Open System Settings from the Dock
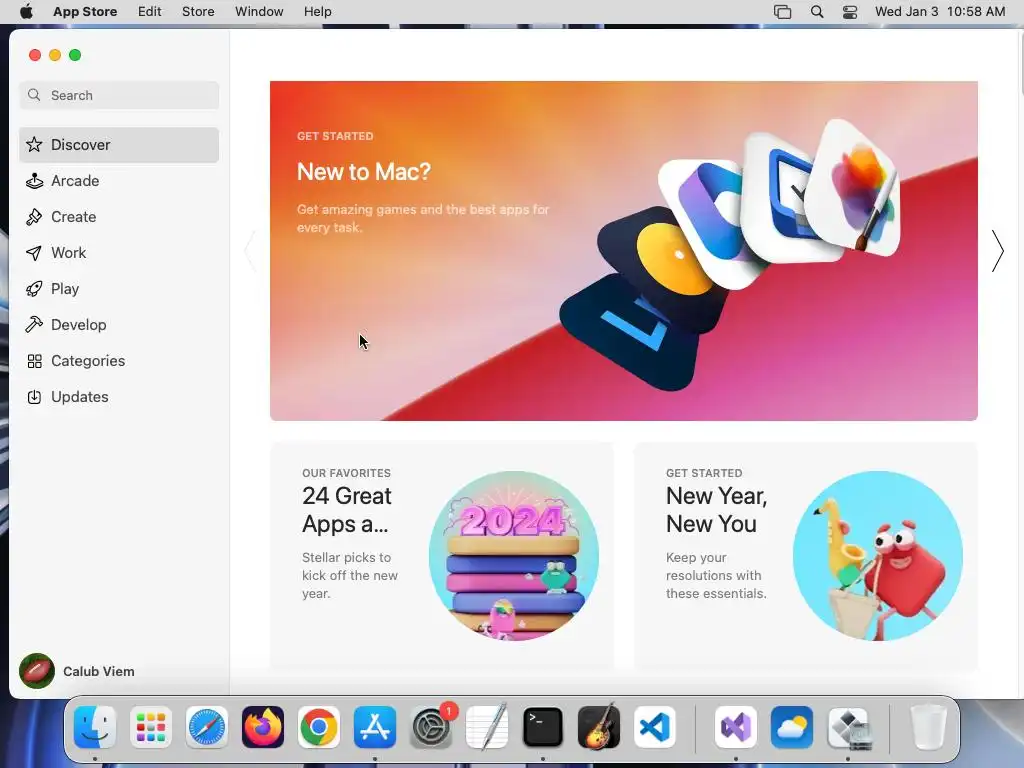Image resolution: width=1024 pixels, height=768 pixels. pyautogui.click(x=431, y=727)
